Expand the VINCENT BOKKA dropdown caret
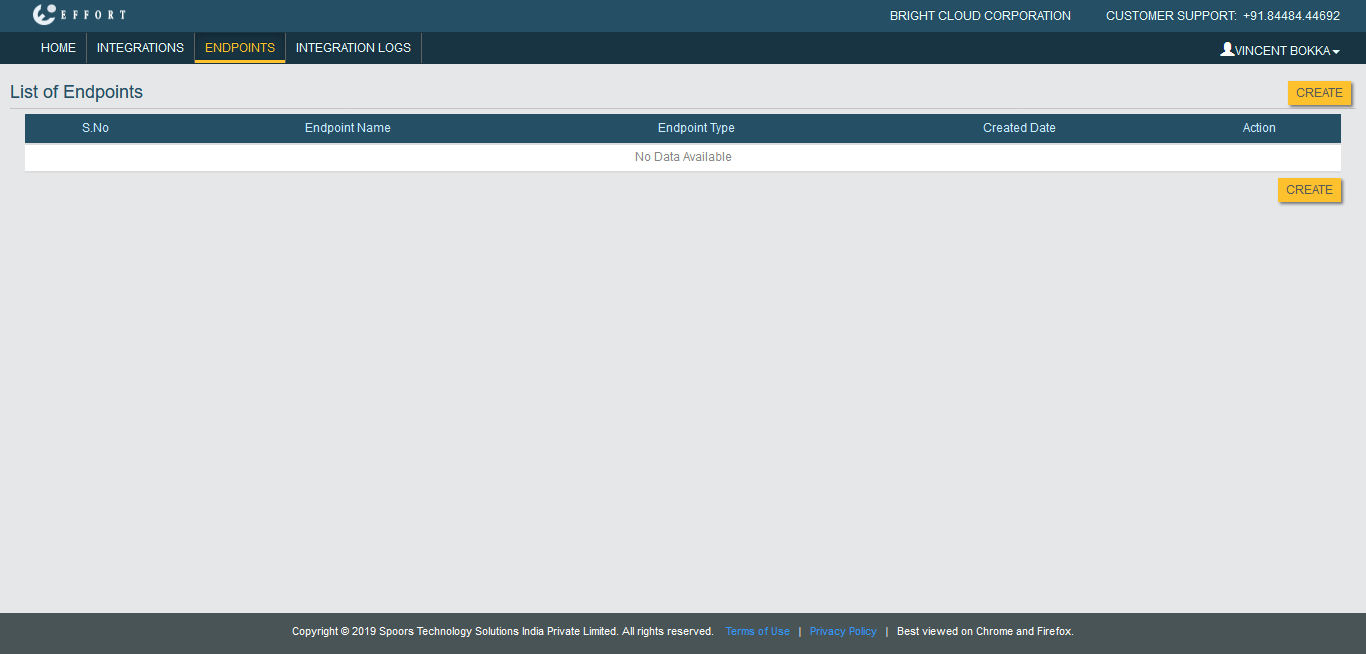 [1336, 52]
